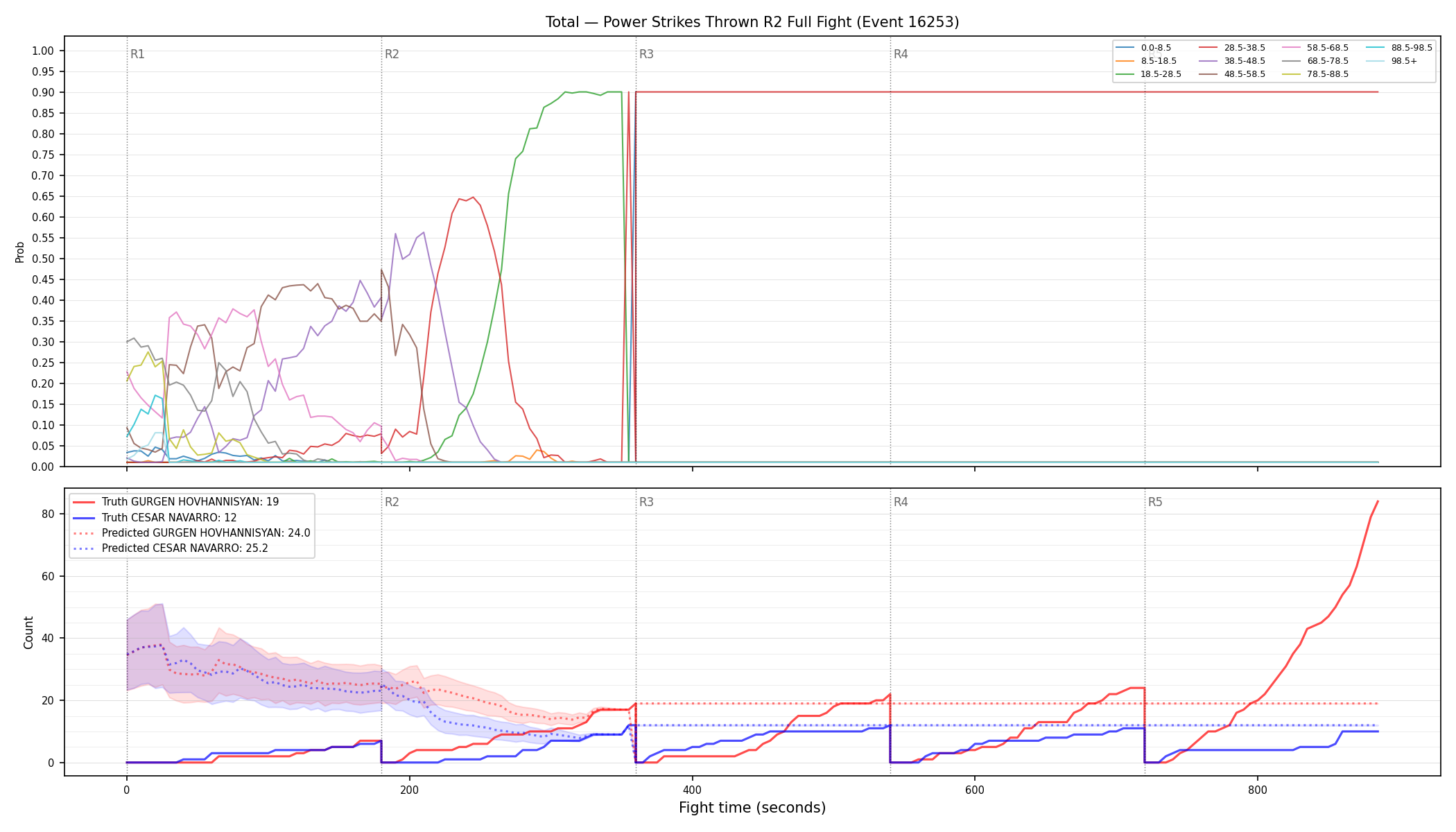Click the 0.90 tick on the Prob axis
The height and width of the screenshot is (832, 1456).
tap(43, 92)
